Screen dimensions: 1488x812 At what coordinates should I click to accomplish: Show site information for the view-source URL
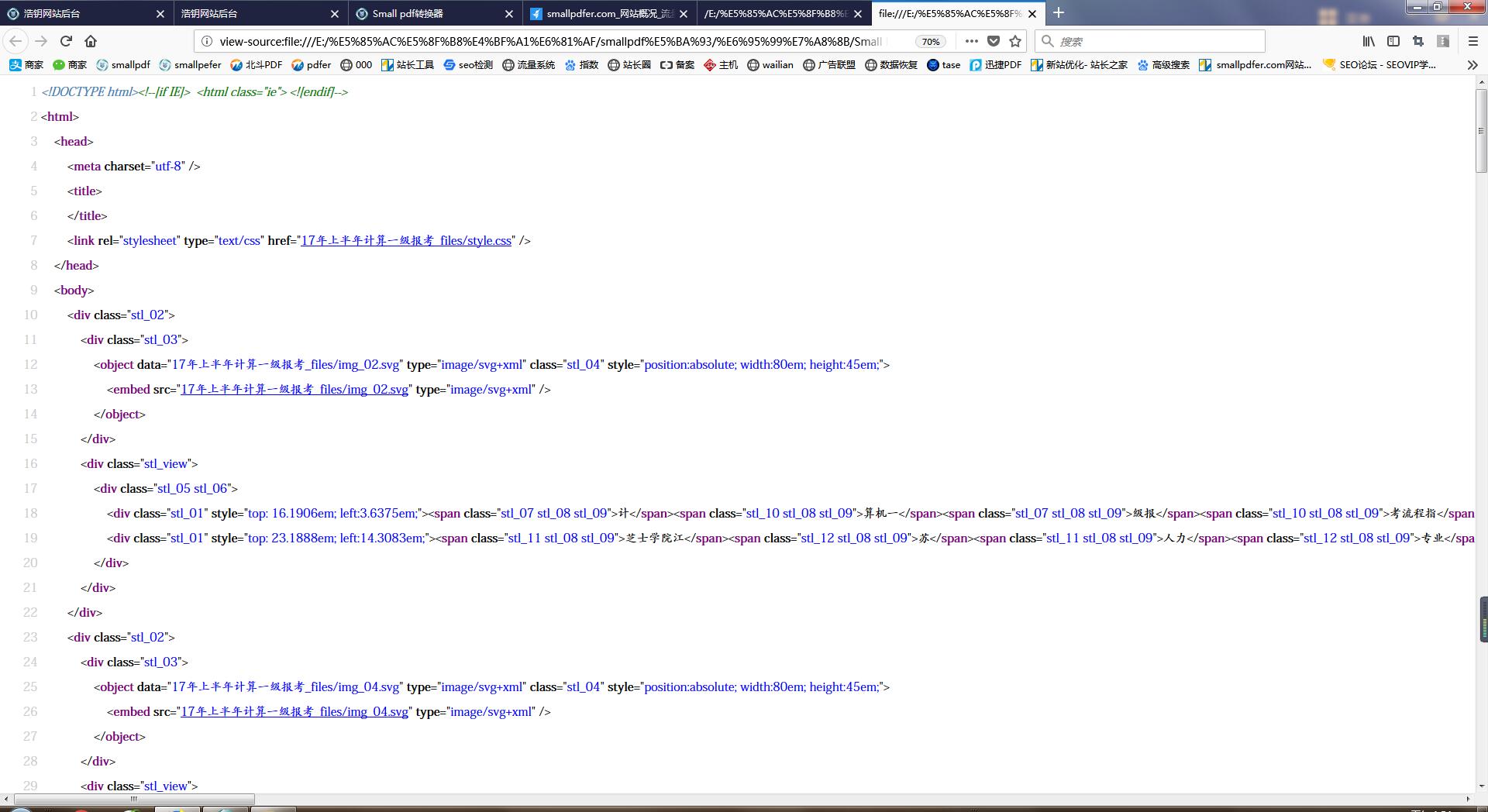(207, 41)
